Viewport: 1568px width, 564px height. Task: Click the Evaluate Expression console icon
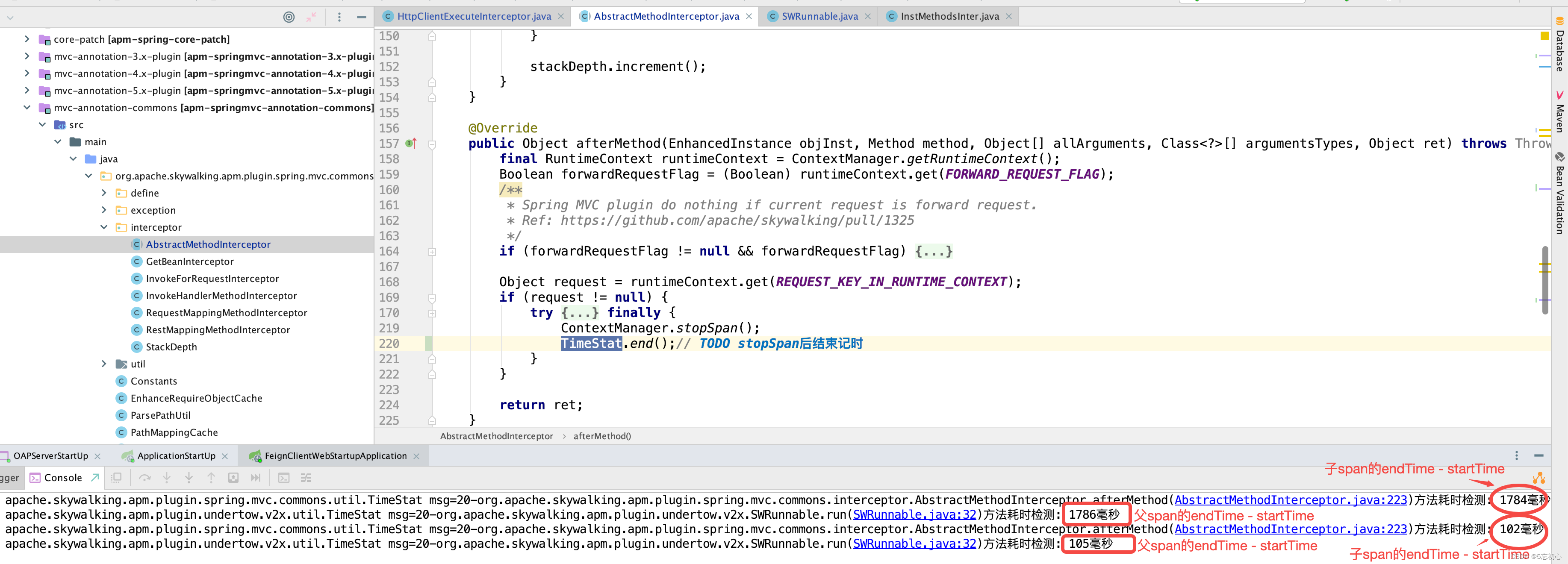(284, 478)
